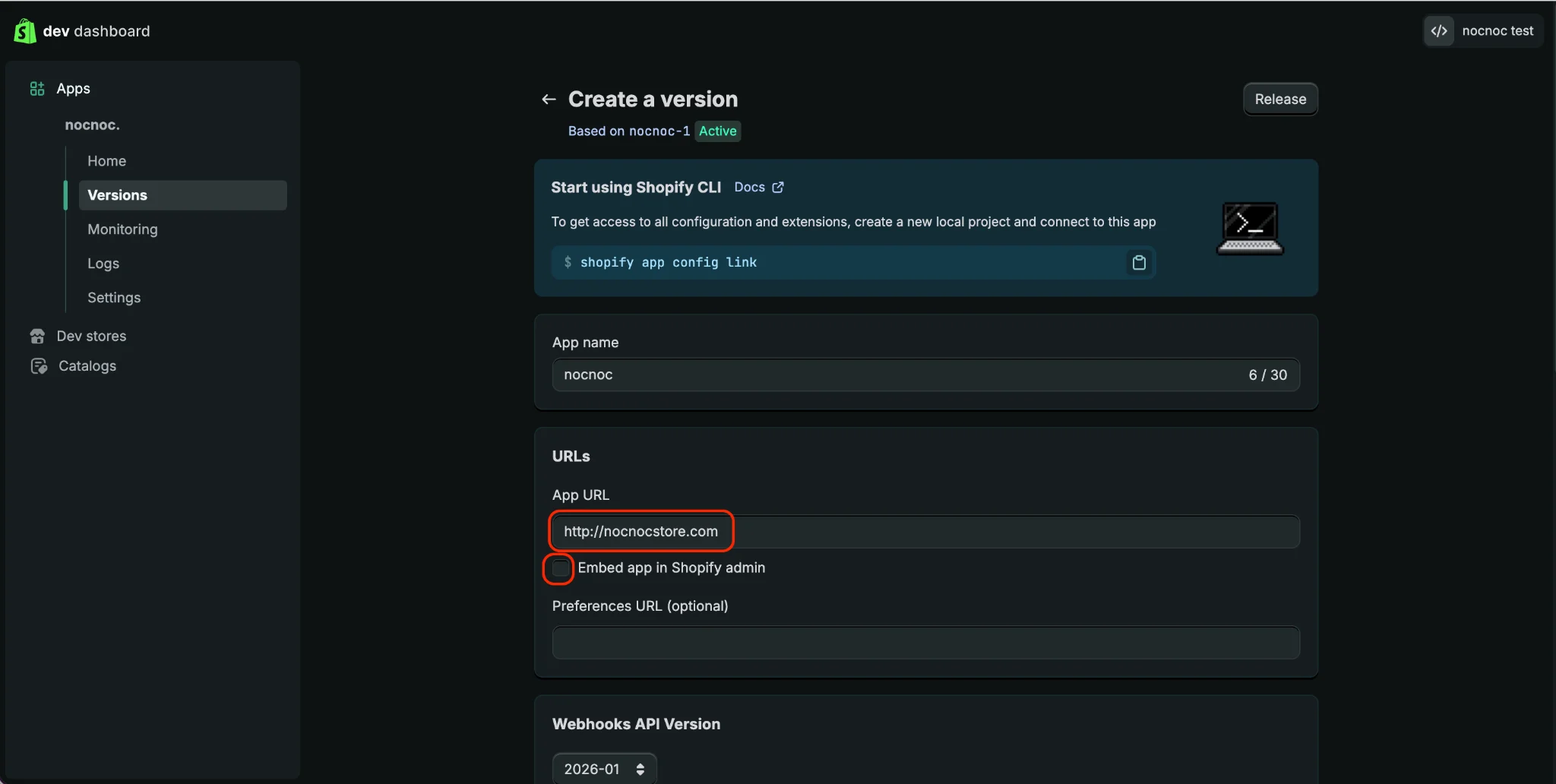Image resolution: width=1556 pixels, height=784 pixels.
Task: Click the URLs section heading
Action: 571,457
